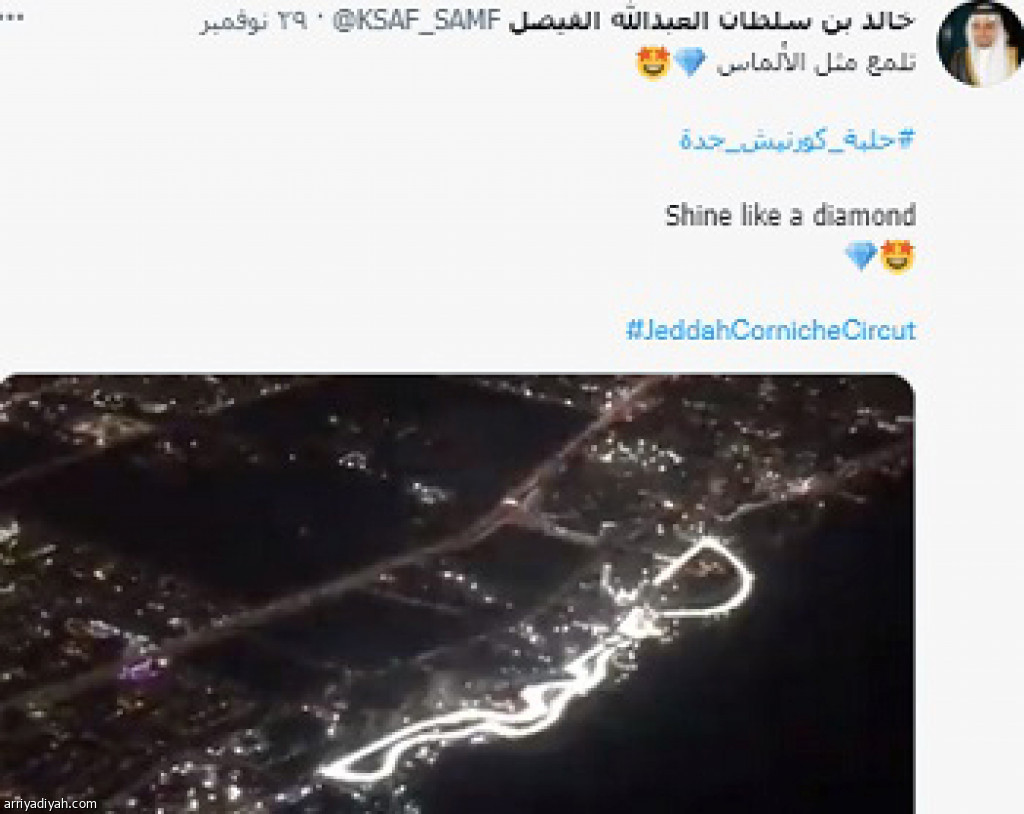Screen dimensions: 1024x814
Task: Click the diamond emoji beside Arabic text
Action: 690,62
